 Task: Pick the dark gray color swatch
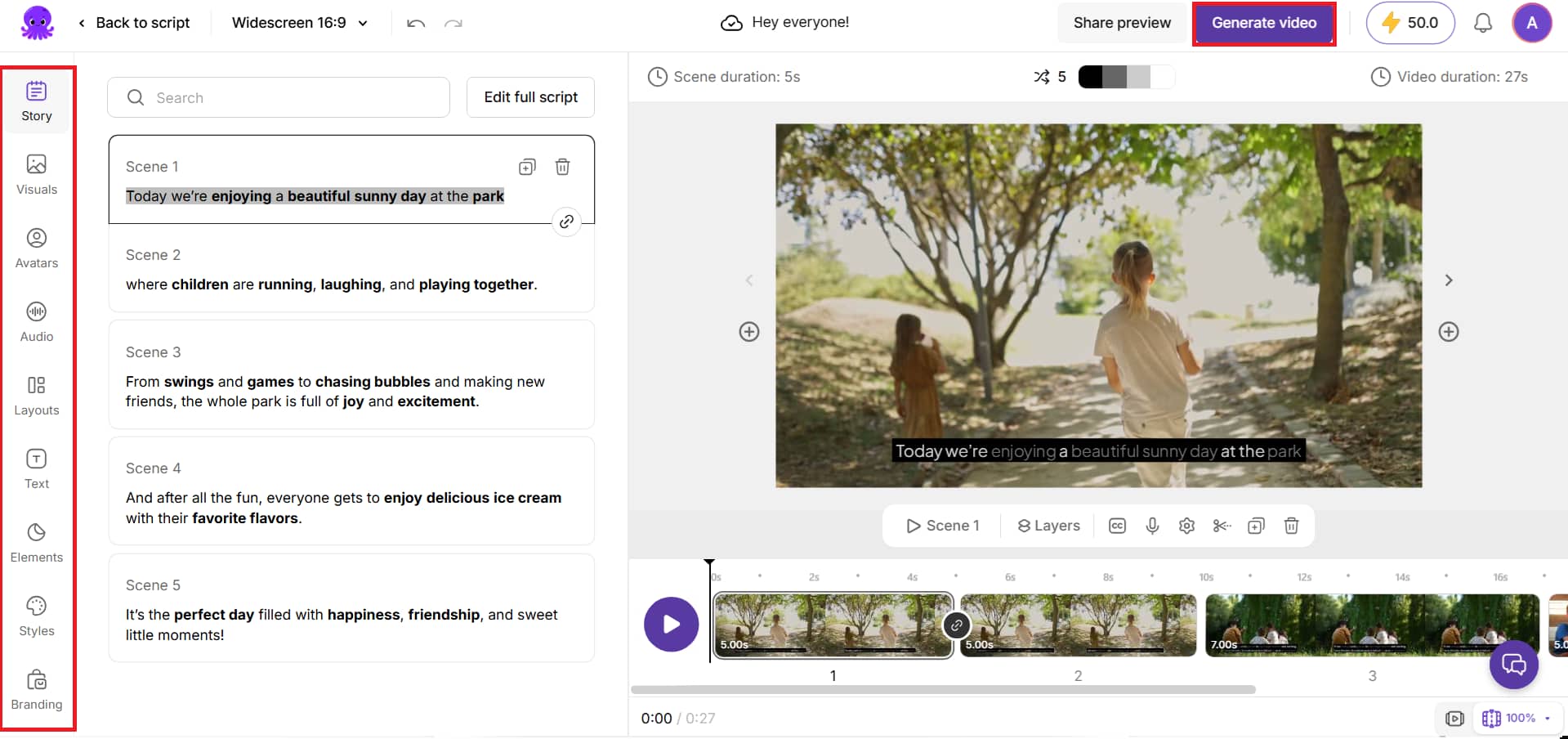tap(1115, 77)
